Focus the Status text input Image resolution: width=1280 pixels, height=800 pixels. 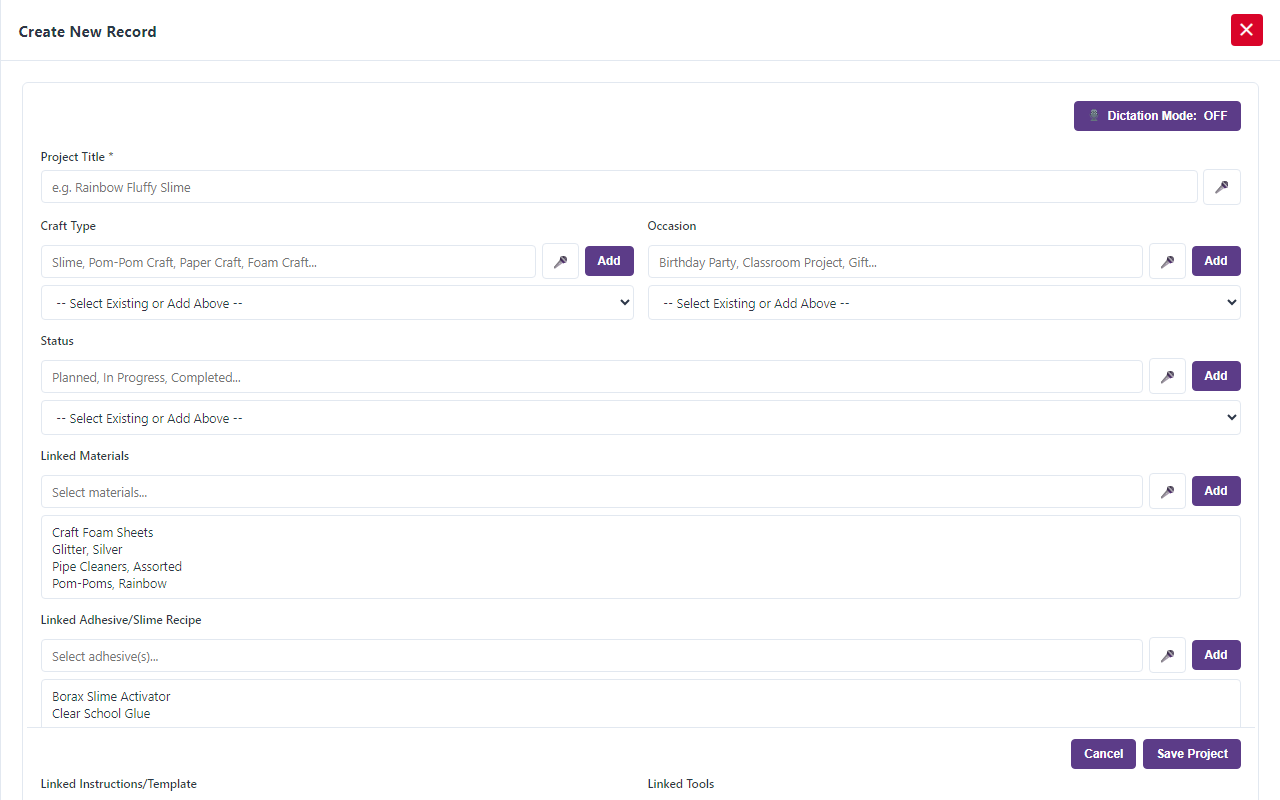592,377
